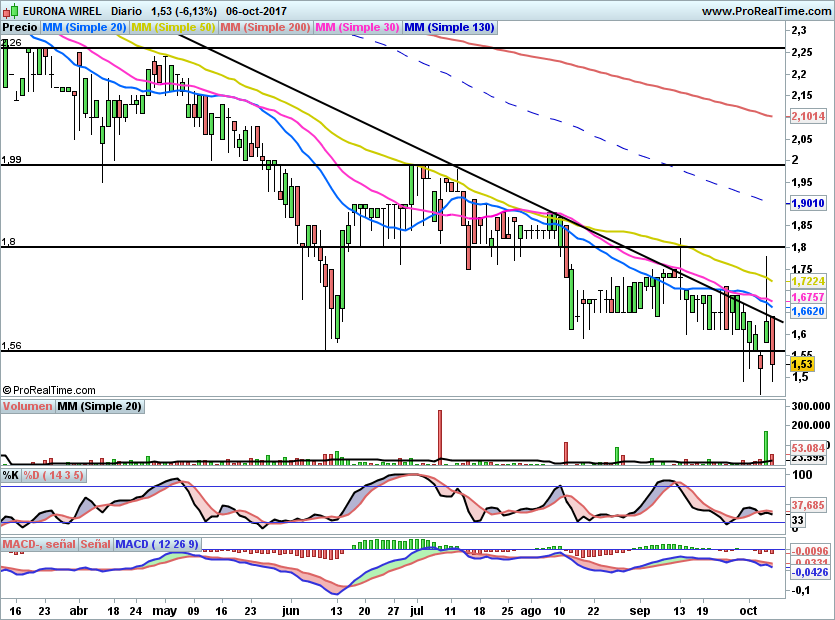Click the www.ProRealTime.com link at top
835x620 pixels.
[766, 11]
